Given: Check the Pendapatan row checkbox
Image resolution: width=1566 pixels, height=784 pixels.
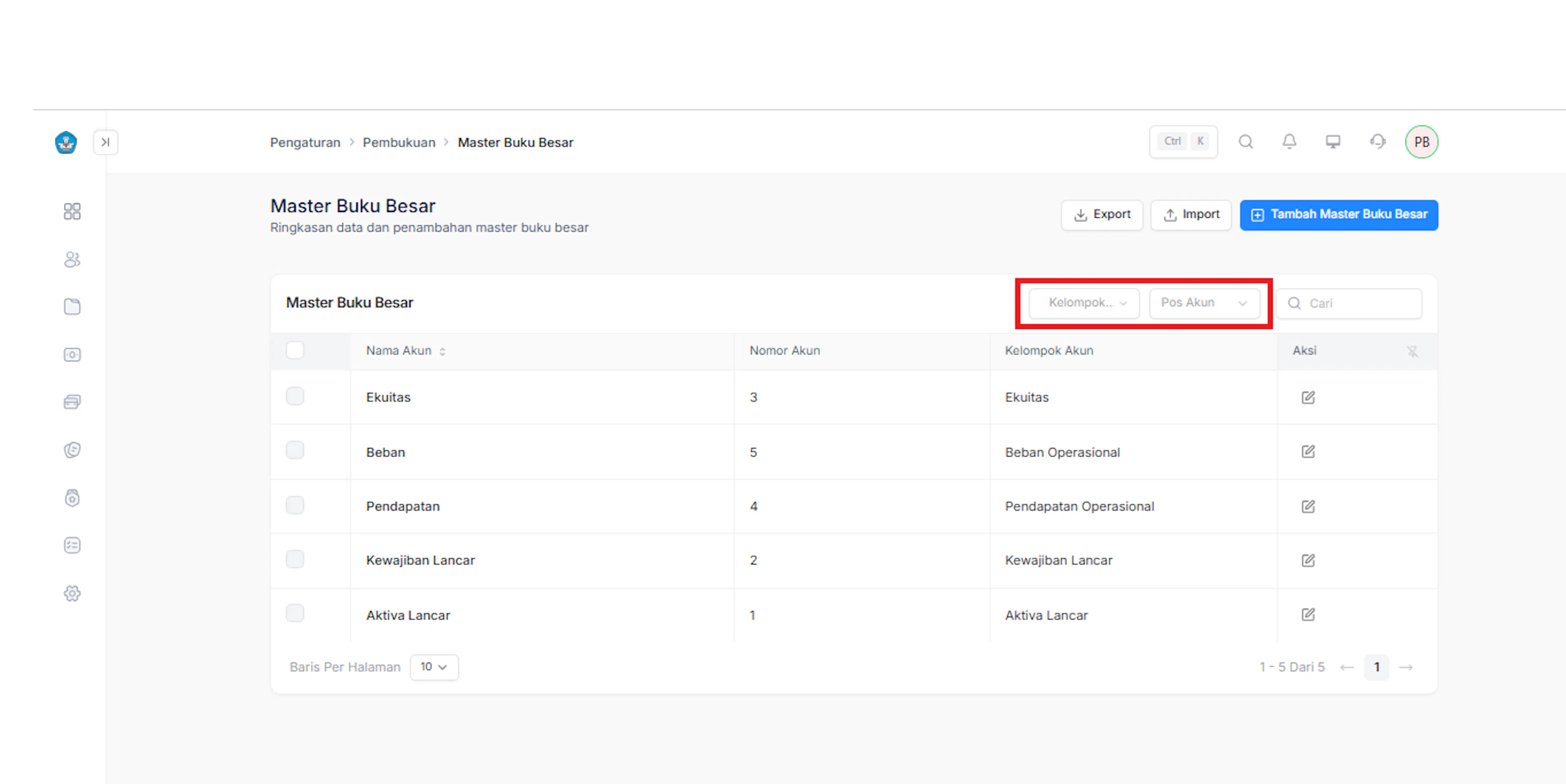Looking at the screenshot, I should tap(295, 505).
